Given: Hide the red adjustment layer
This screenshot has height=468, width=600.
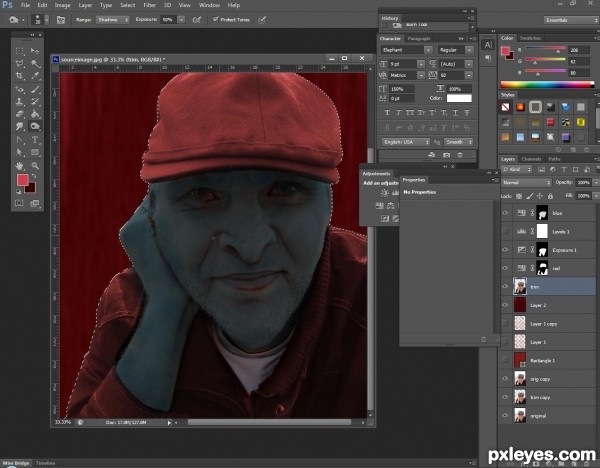Looking at the screenshot, I should tap(505, 268).
